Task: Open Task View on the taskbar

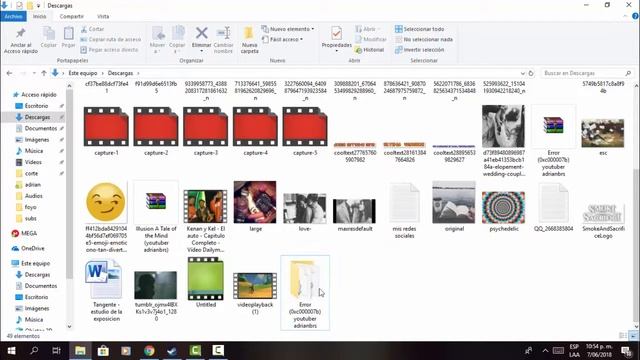Action: (x=56, y=351)
